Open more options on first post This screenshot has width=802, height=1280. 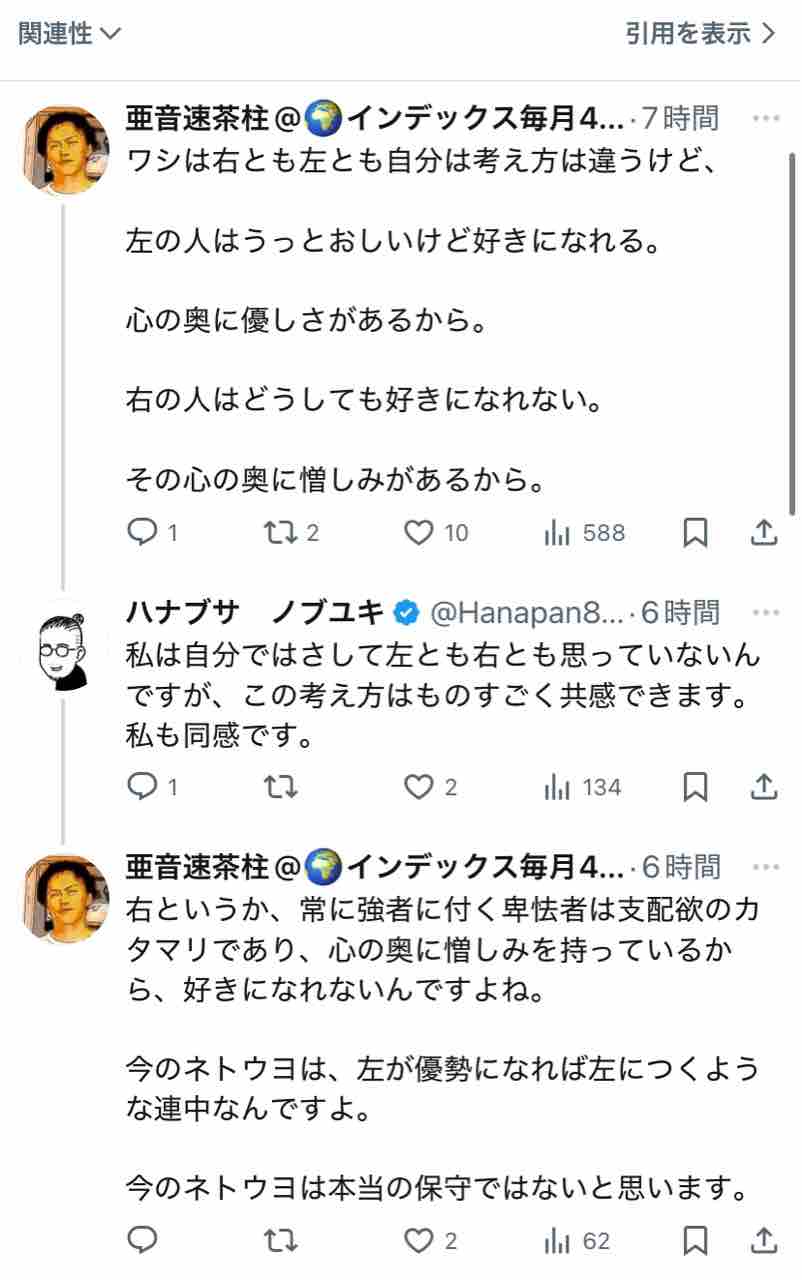[x=765, y=119]
